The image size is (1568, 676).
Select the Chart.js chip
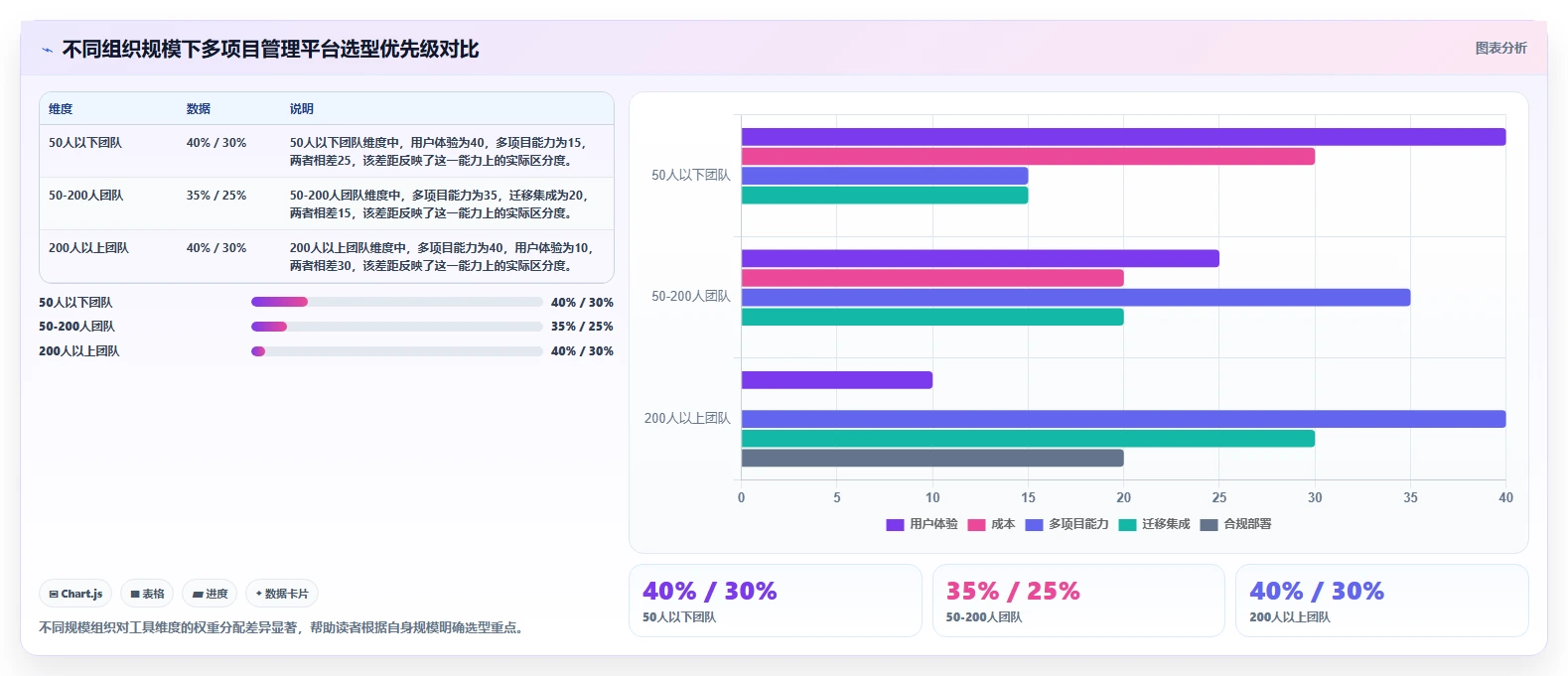point(75,594)
